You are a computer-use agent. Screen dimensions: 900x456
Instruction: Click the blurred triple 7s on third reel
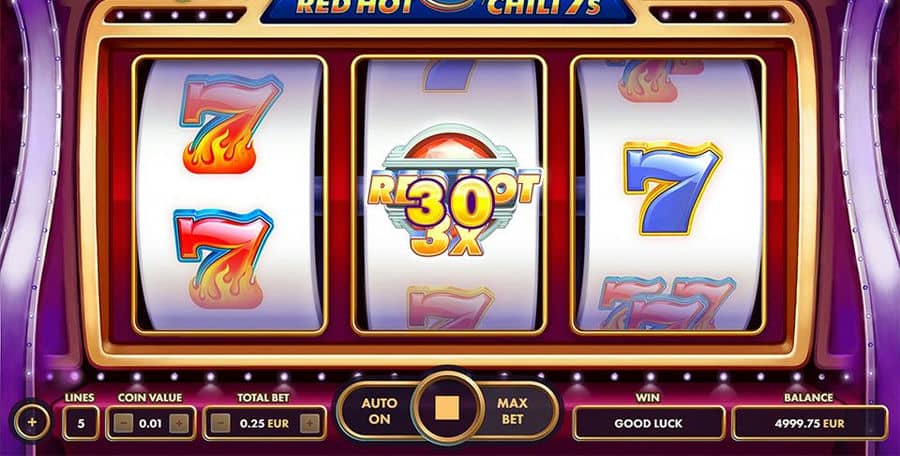(666, 303)
